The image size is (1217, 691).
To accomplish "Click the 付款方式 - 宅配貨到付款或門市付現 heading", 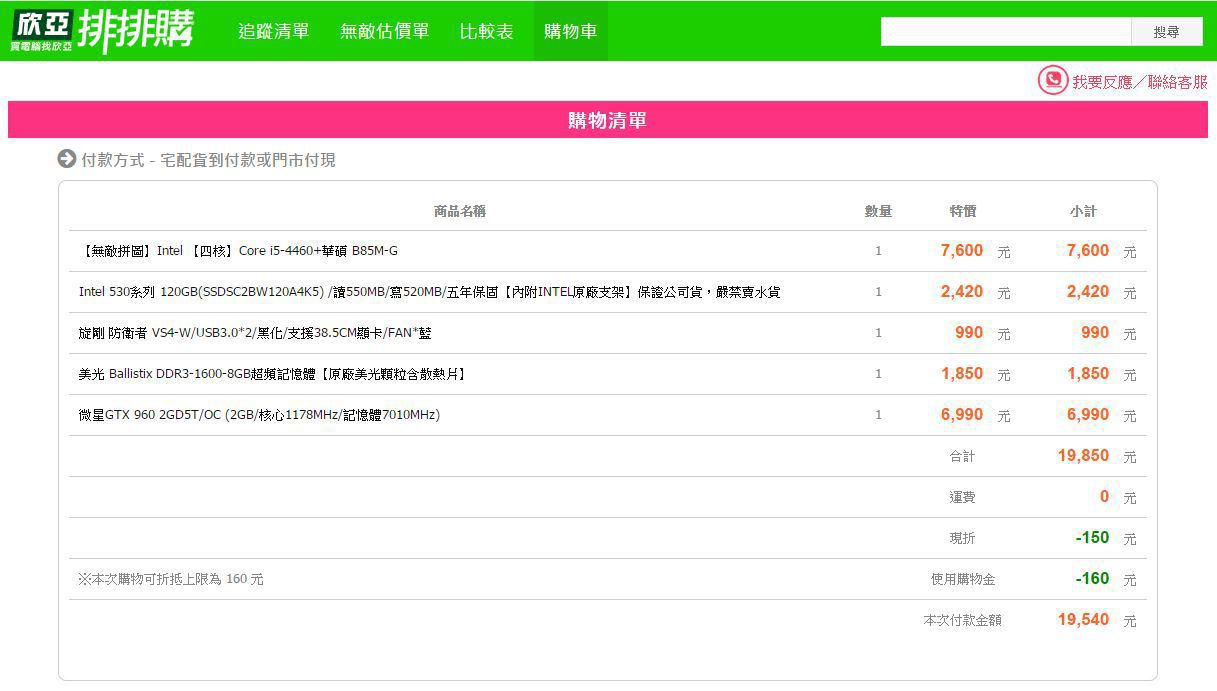I will [208, 160].
